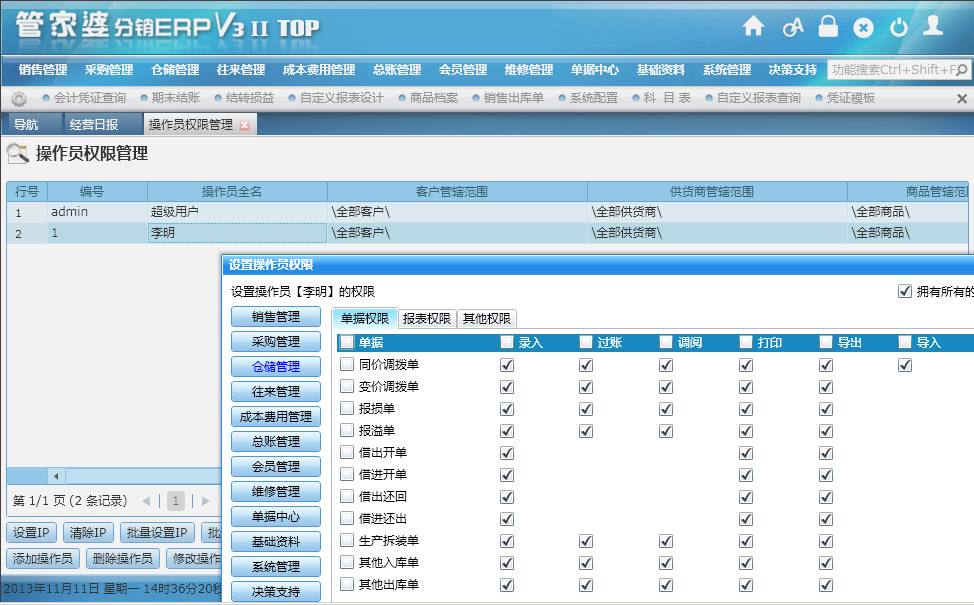The image size is (974, 605).
Task: Open the 销售管理 menu
Action: pyautogui.click(x=43, y=70)
